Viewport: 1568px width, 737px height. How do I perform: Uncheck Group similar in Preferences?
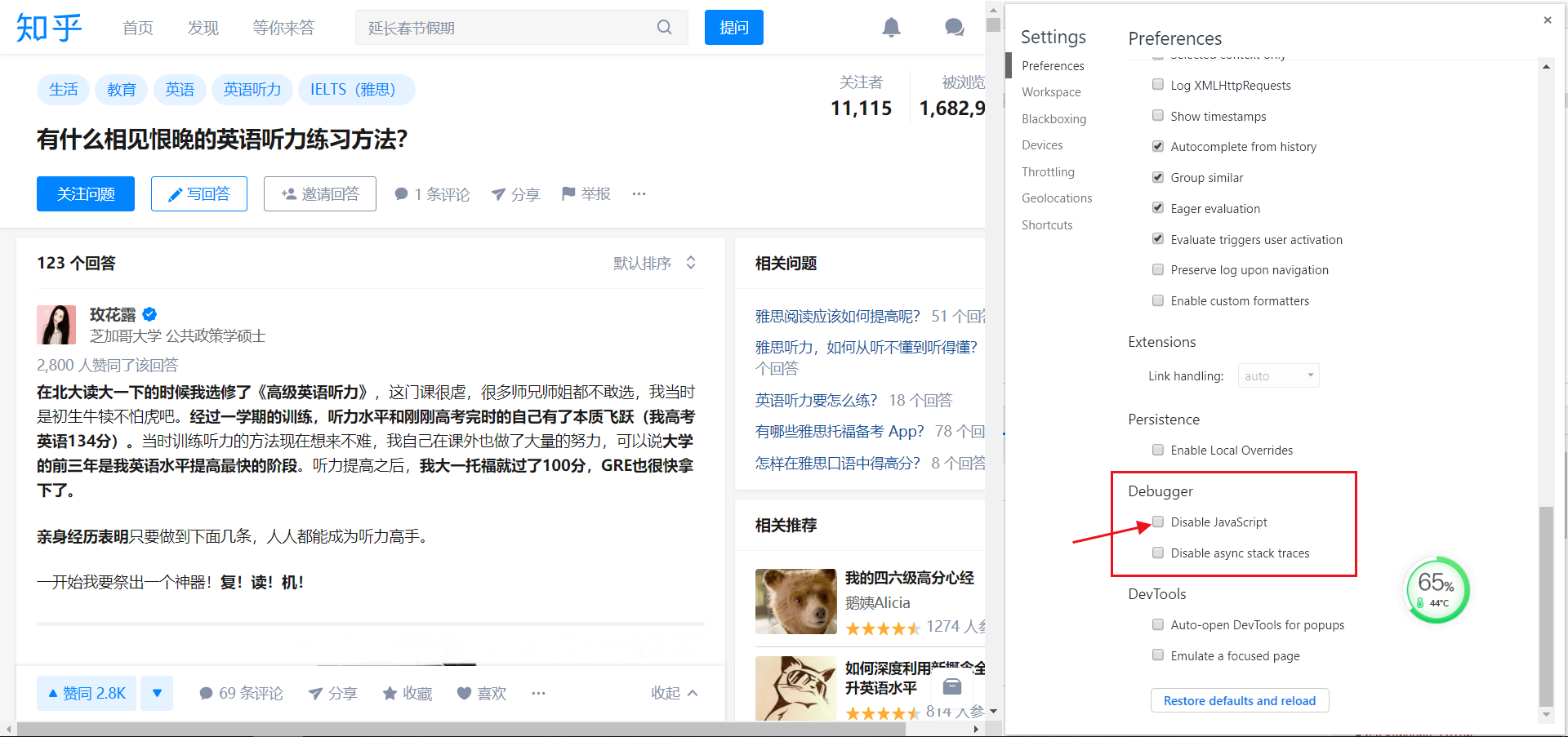coord(1157,177)
